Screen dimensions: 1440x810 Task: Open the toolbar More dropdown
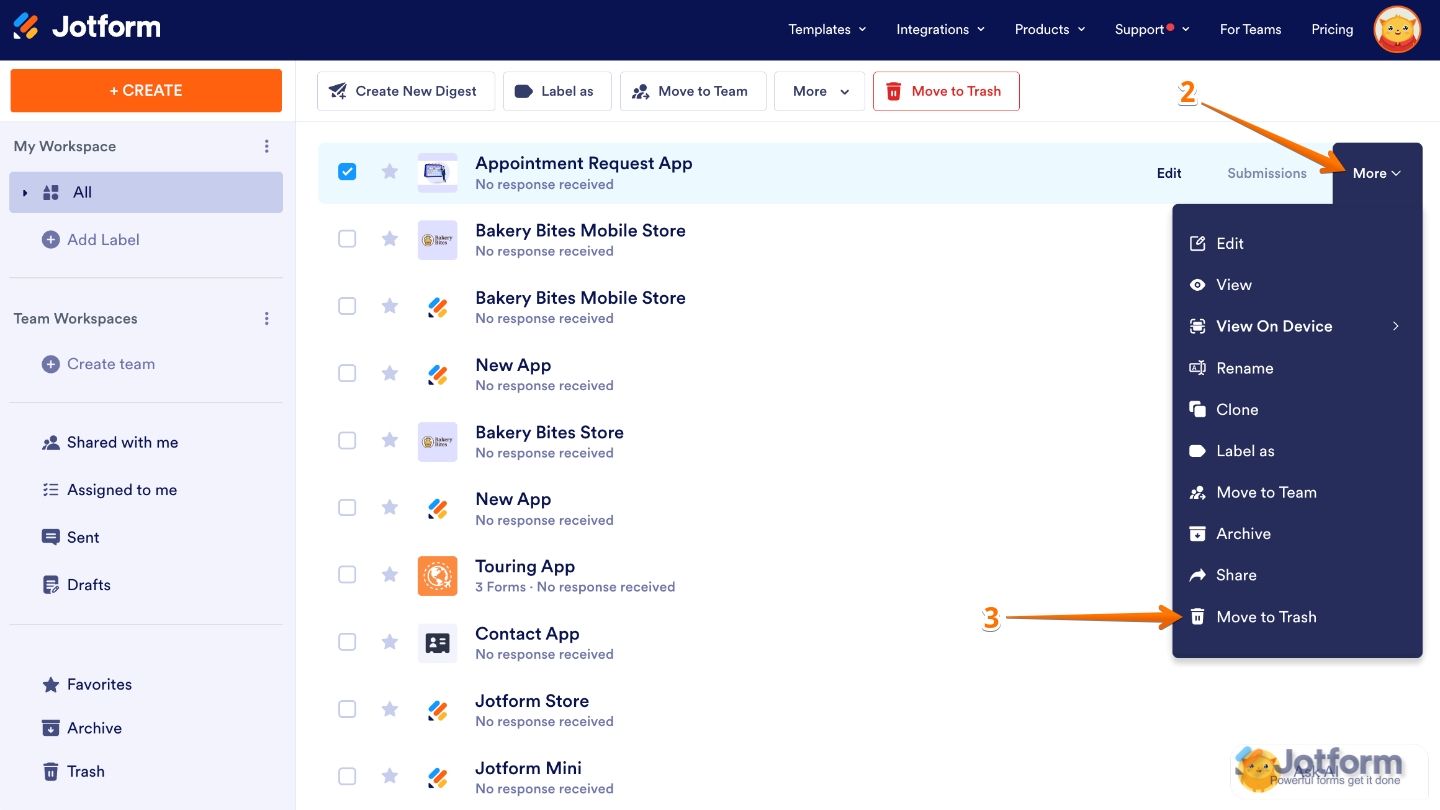[x=820, y=91]
